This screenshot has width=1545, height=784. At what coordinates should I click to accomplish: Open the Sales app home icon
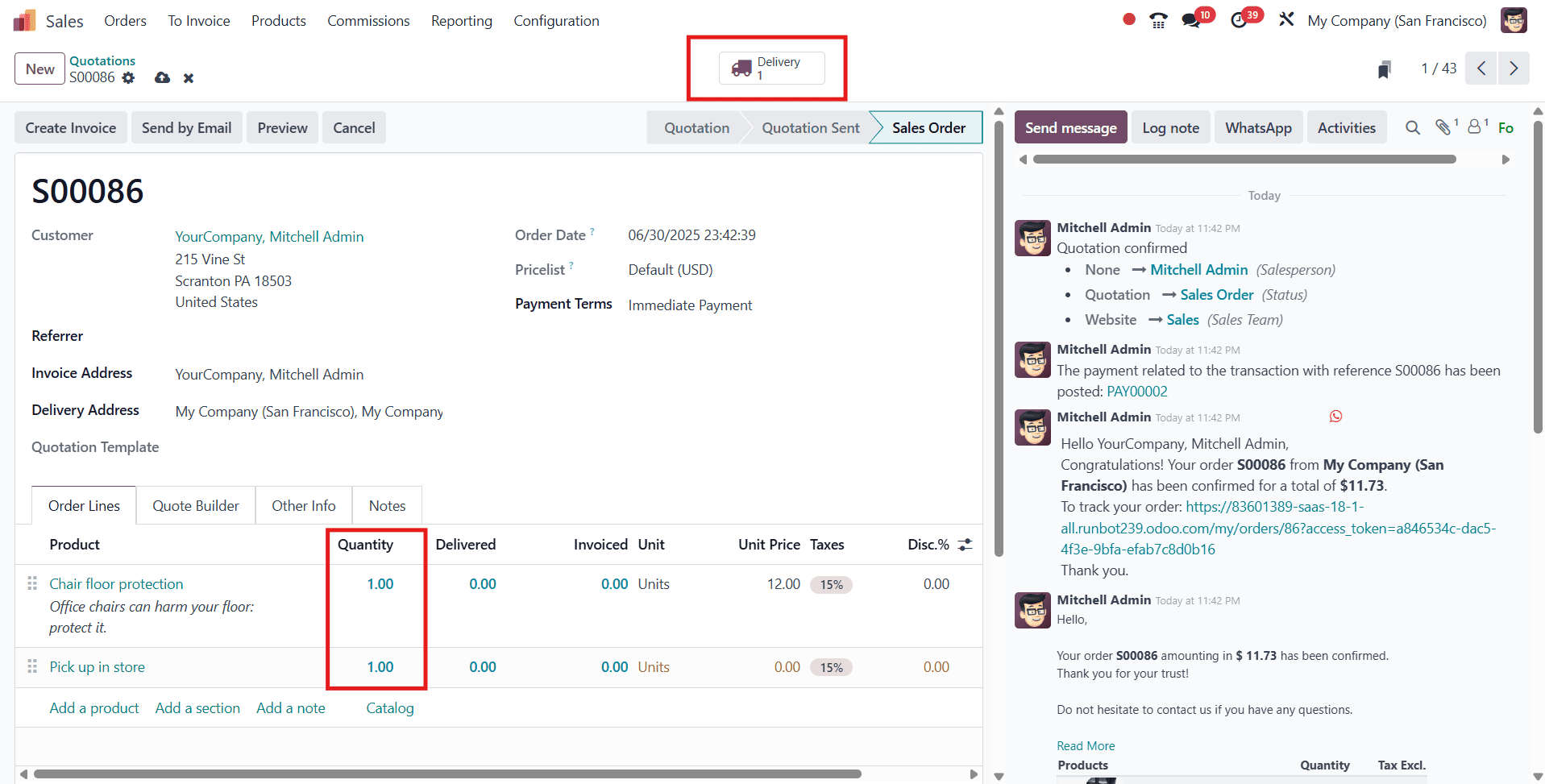coord(25,20)
